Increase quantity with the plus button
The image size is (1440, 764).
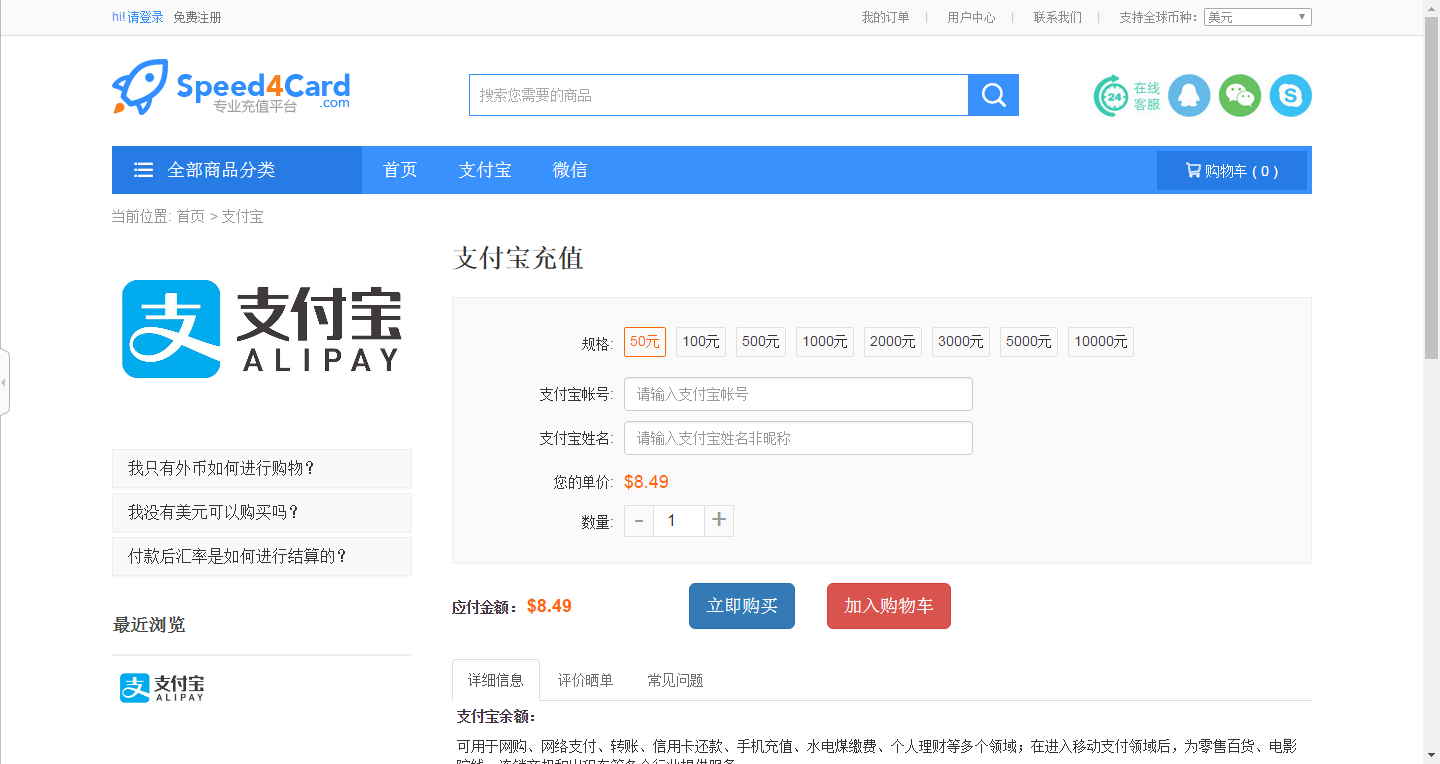point(719,521)
